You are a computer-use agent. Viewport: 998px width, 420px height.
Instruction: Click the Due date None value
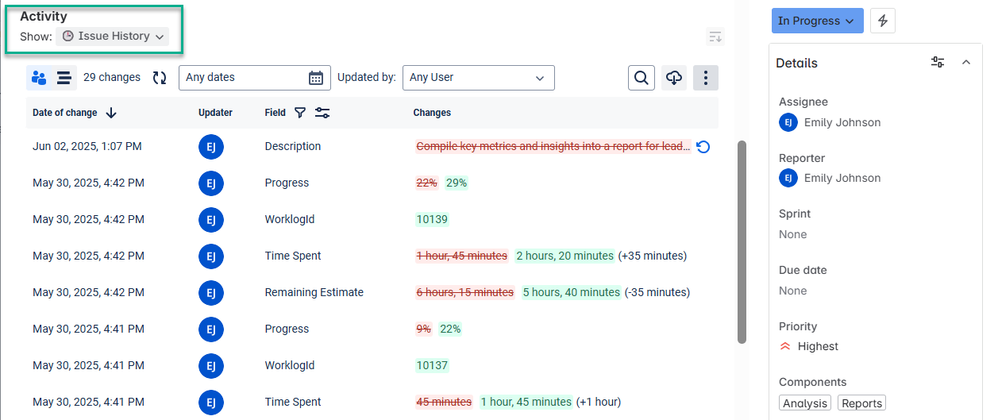click(793, 291)
